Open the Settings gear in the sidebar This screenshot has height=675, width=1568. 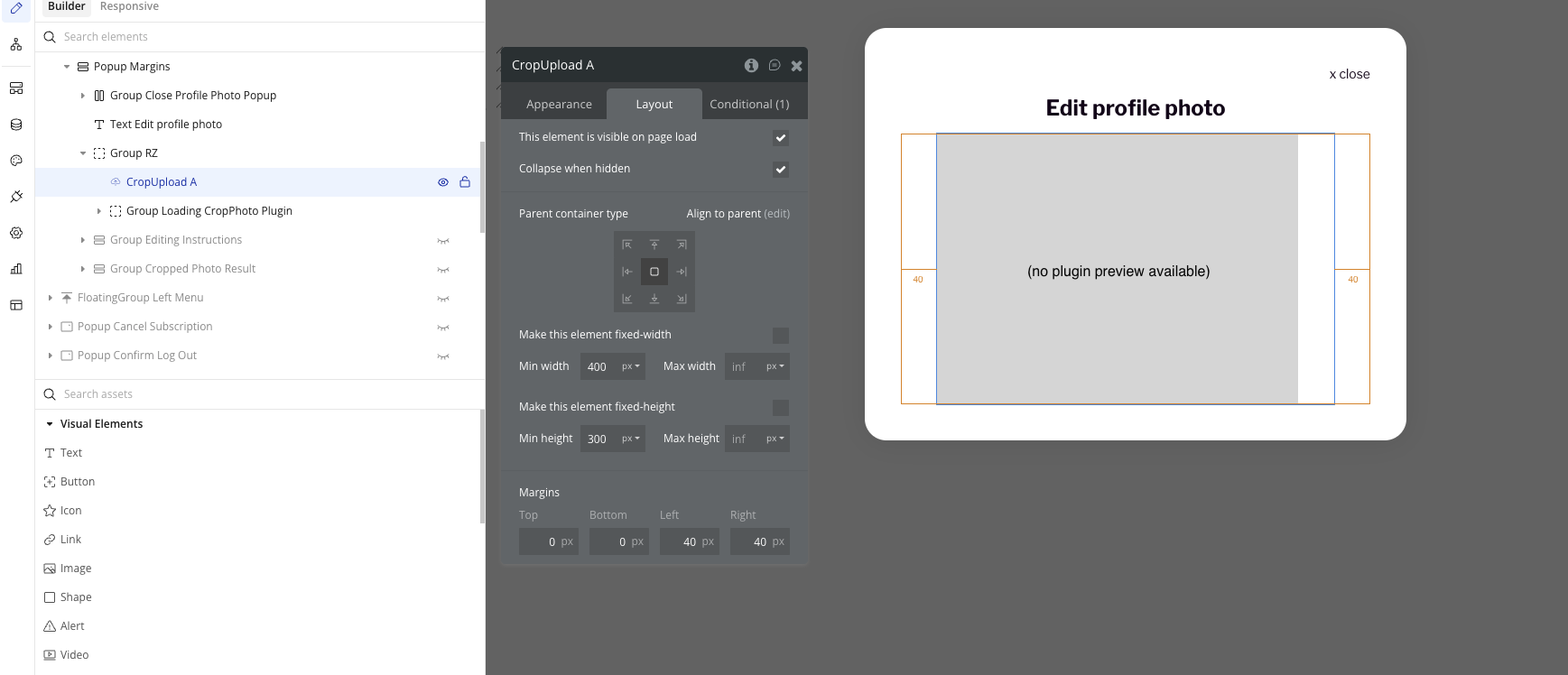tap(16, 233)
